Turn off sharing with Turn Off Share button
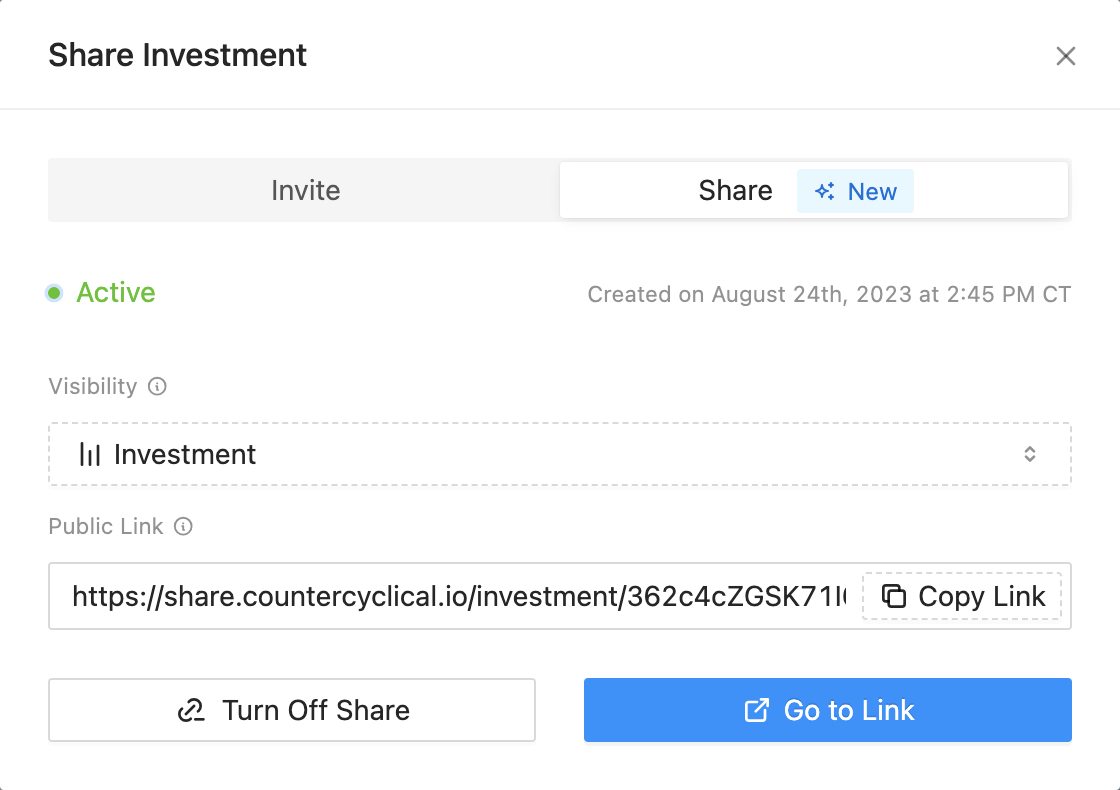This screenshot has width=1120, height=790. tap(292, 711)
